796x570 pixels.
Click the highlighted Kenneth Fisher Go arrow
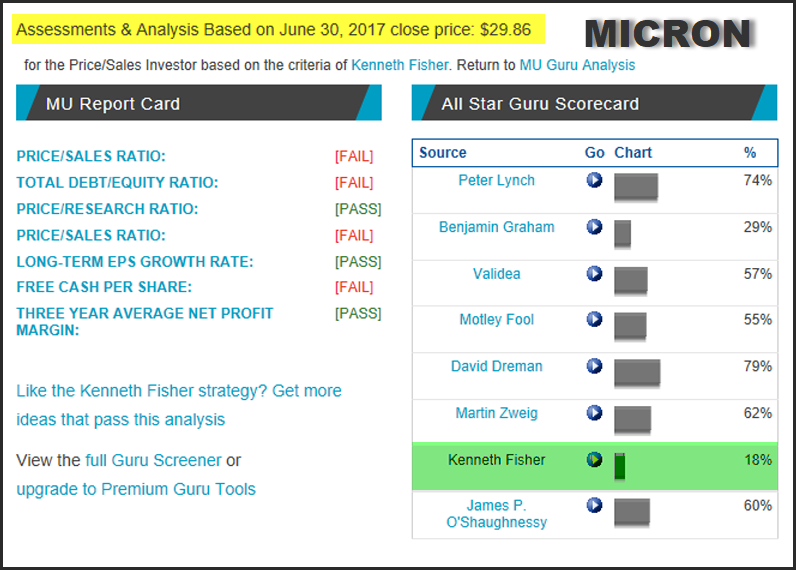click(x=594, y=460)
